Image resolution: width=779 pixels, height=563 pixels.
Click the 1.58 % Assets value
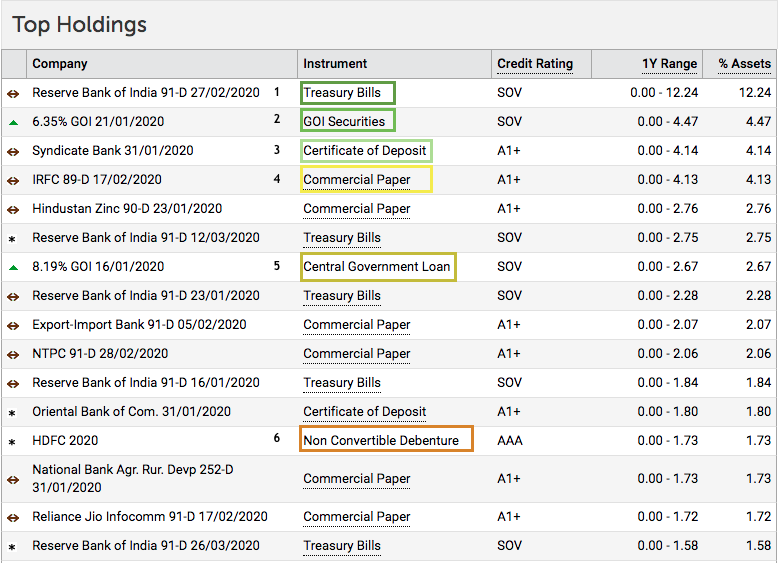[758, 546]
